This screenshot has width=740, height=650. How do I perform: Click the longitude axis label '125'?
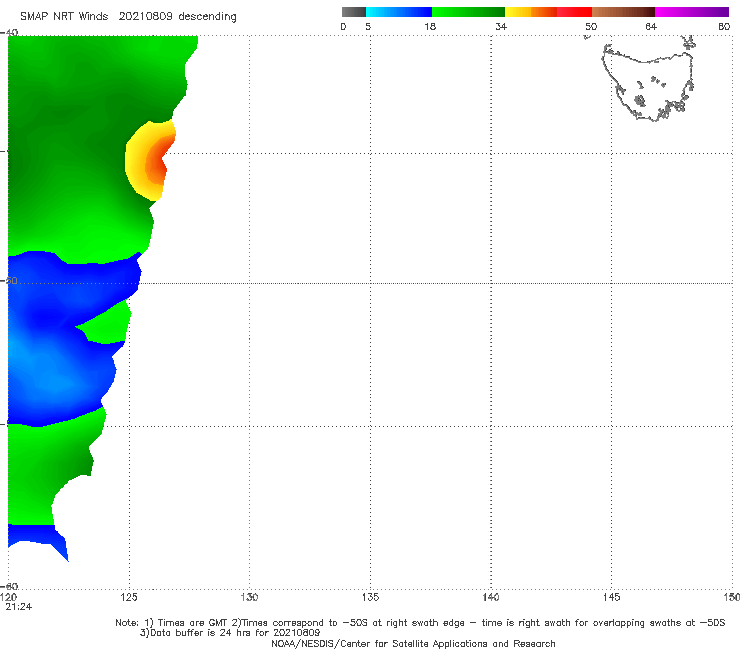(x=129, y=597)
